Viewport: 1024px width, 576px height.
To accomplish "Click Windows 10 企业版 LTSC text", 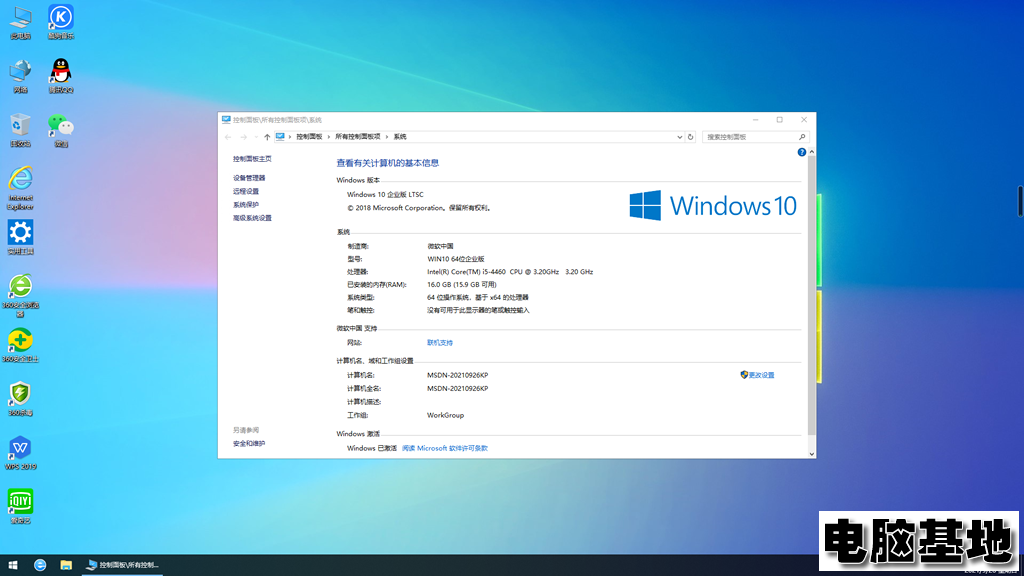I will 385,194.
